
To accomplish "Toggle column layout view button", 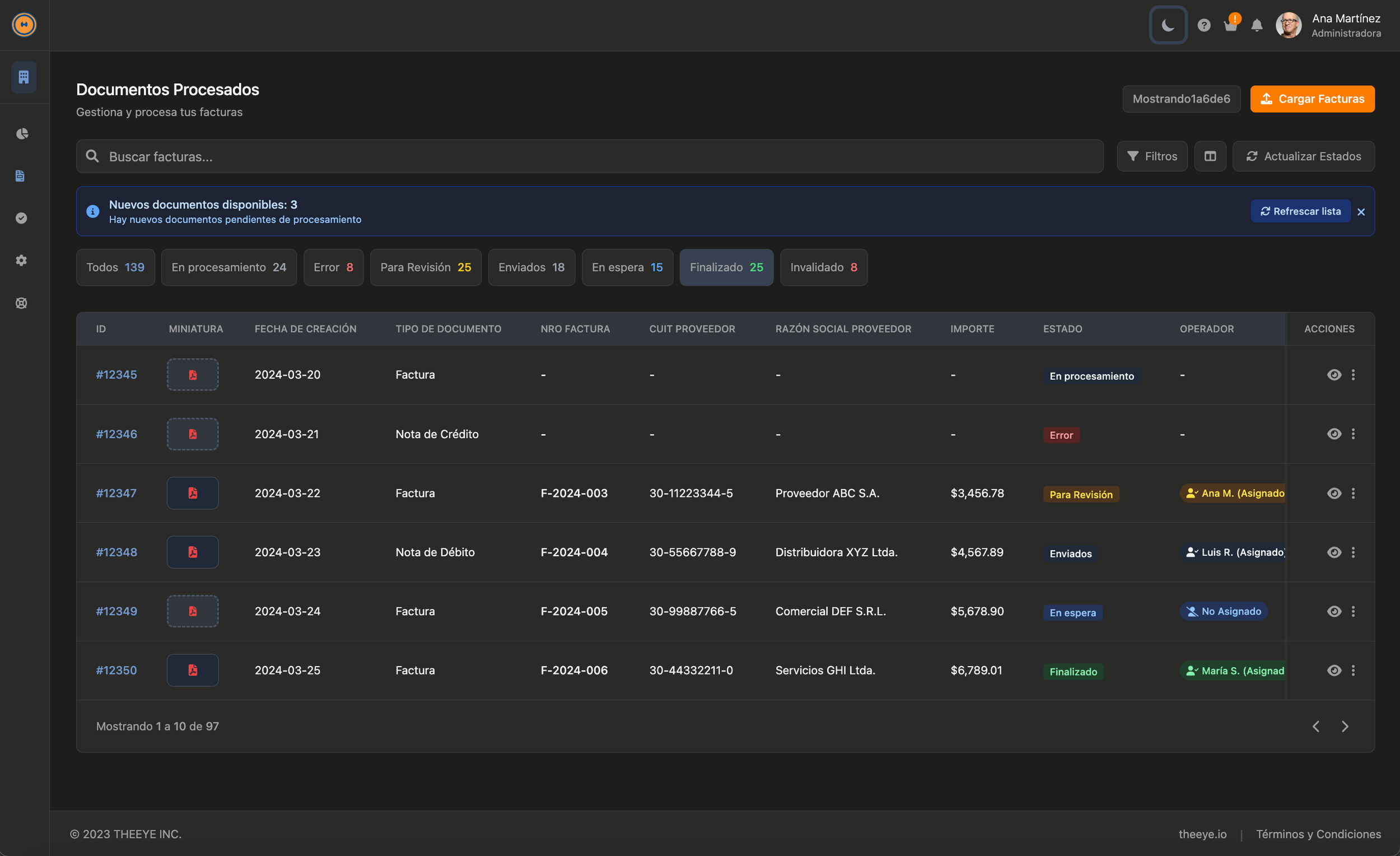I will [x=1210, y=156].
